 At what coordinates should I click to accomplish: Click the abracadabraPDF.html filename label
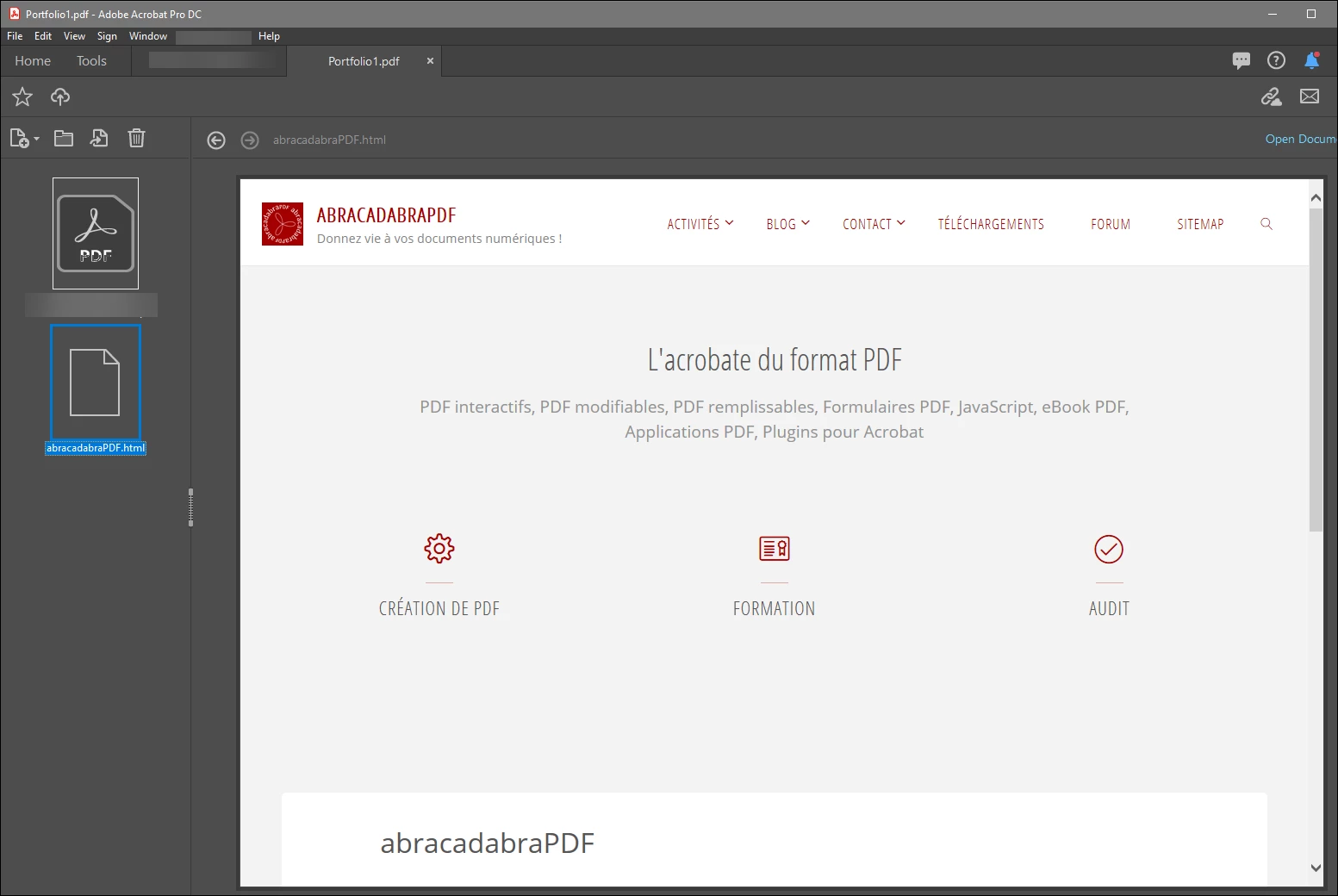click(96, 448)
